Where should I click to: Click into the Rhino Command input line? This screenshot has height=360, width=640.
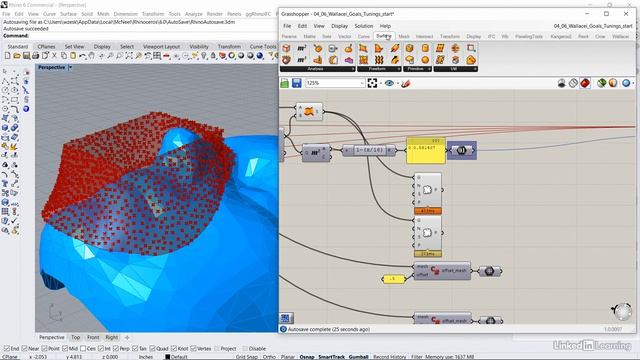[153, 36]
